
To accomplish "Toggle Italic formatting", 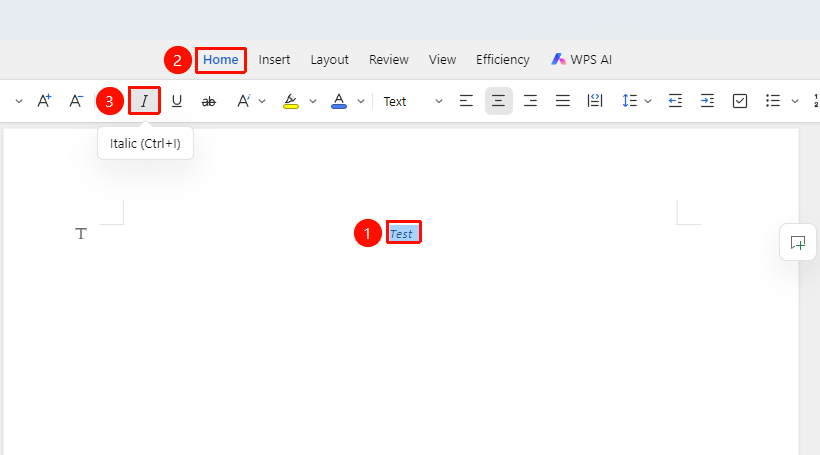I will click(x=144, y=101).
